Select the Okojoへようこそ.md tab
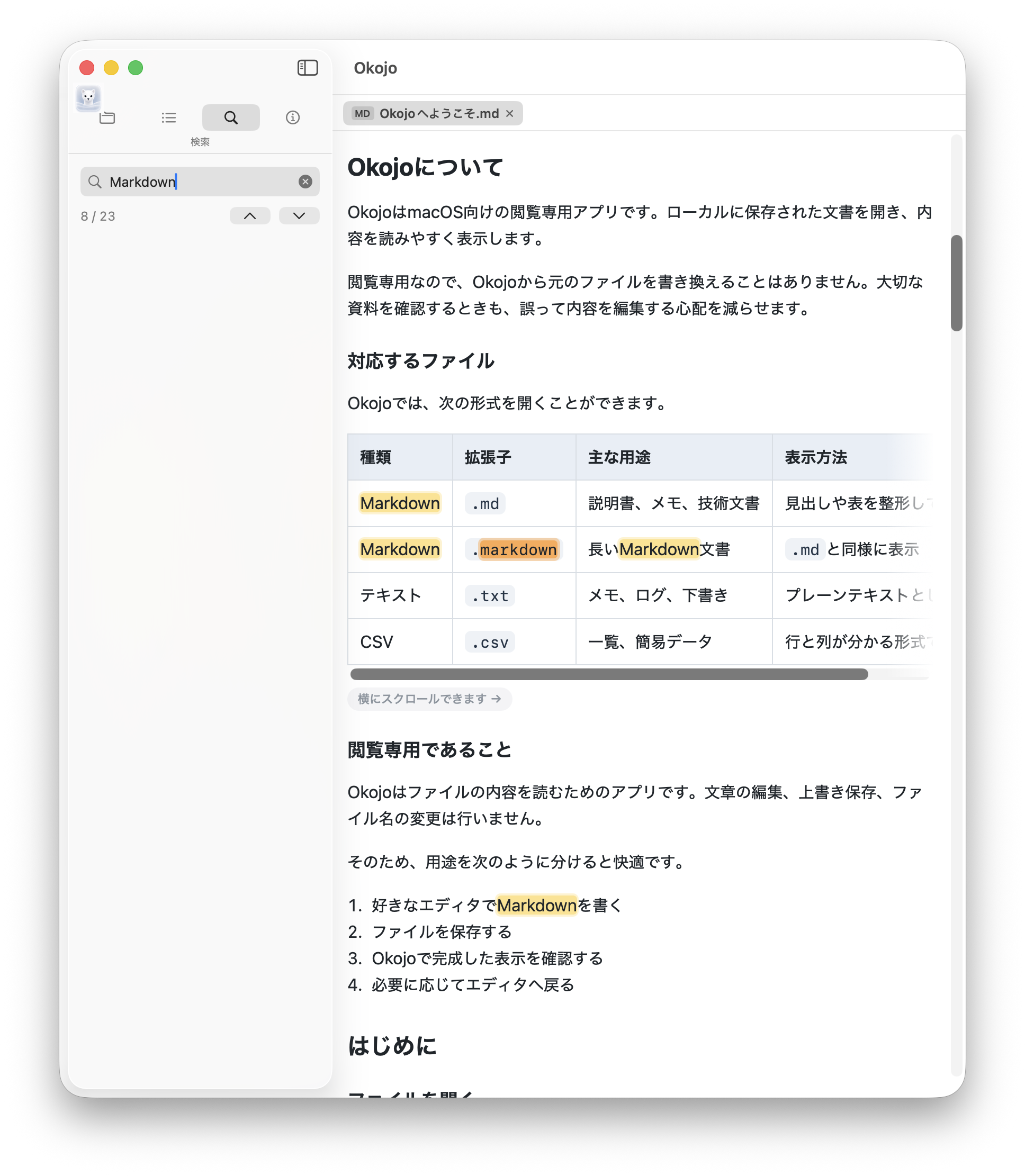The width and height of the screenshot is (1025, 1176). pyautogui.click(x=433, y=114)
